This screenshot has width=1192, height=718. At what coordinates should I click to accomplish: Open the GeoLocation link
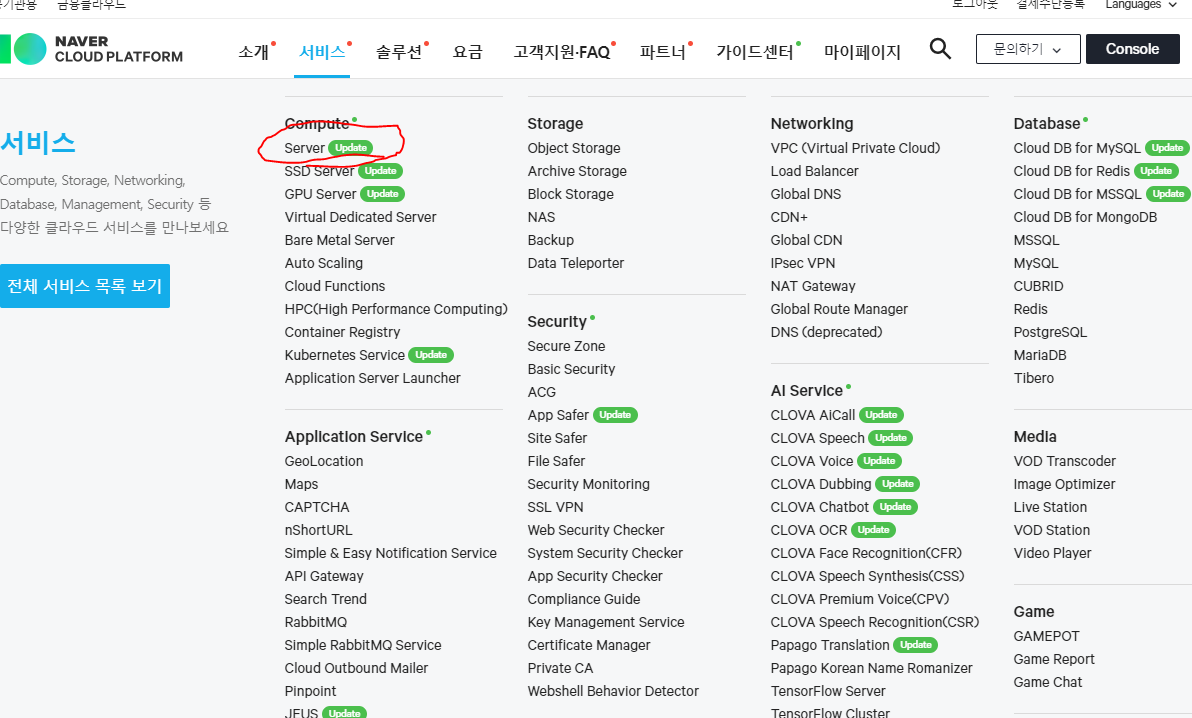point(324,461)
